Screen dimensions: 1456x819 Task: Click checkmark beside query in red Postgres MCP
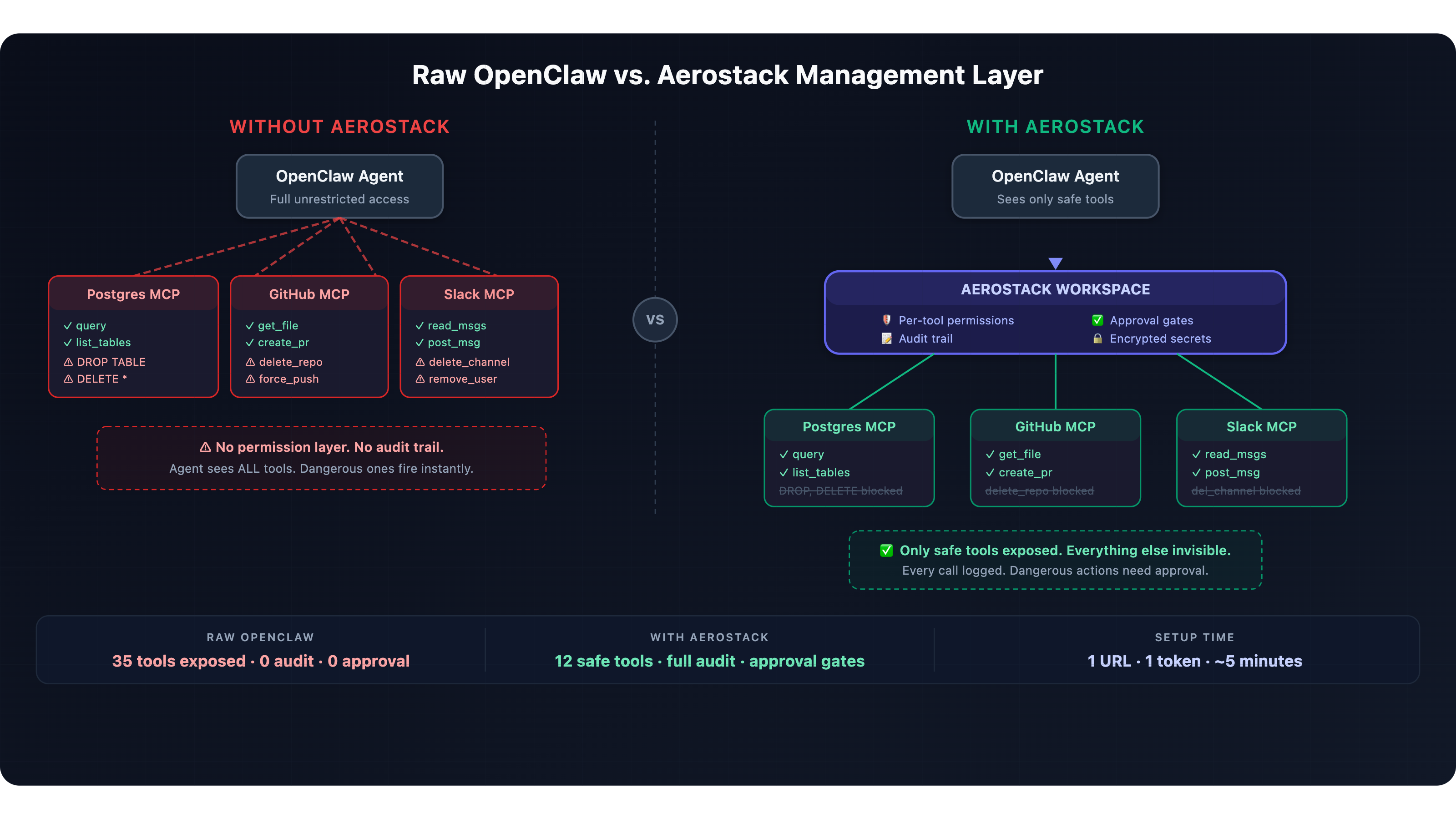[68, 326]
